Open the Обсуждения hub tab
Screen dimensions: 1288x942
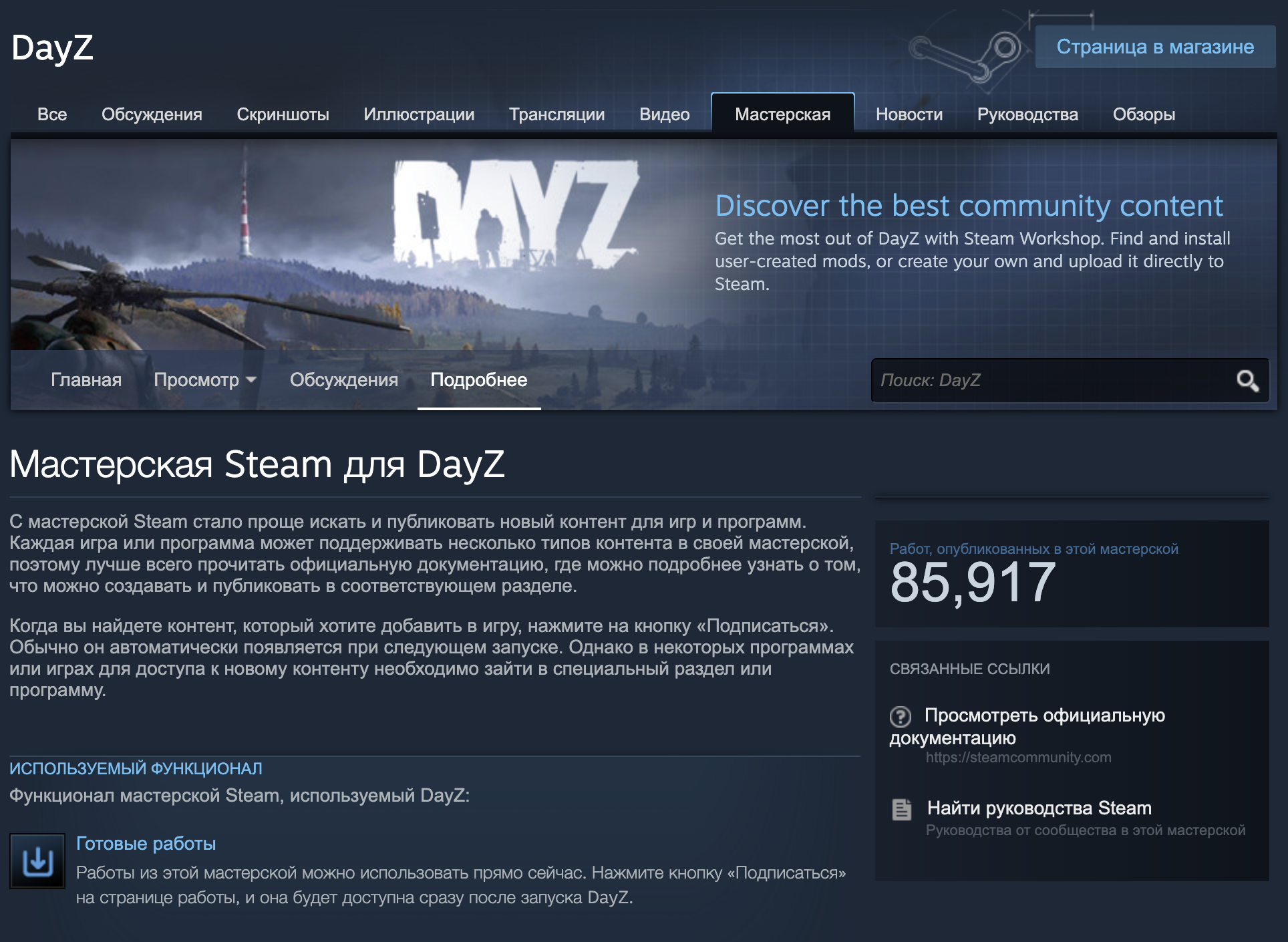[x=152, y=114]
